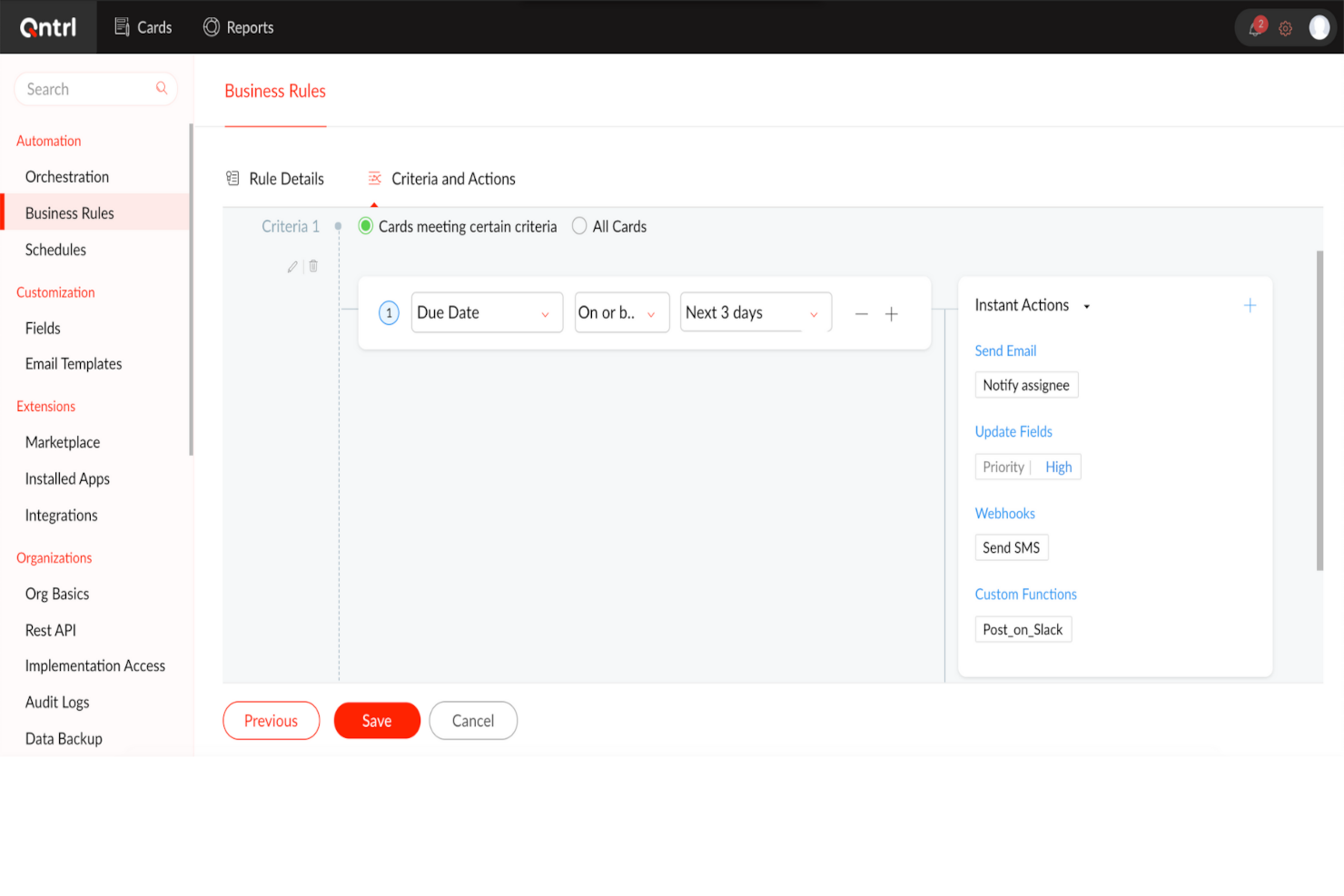Viewport: 1344px width, 896px height.
Task: Select the All Cards radio button
Action: [x=579, y=226]
